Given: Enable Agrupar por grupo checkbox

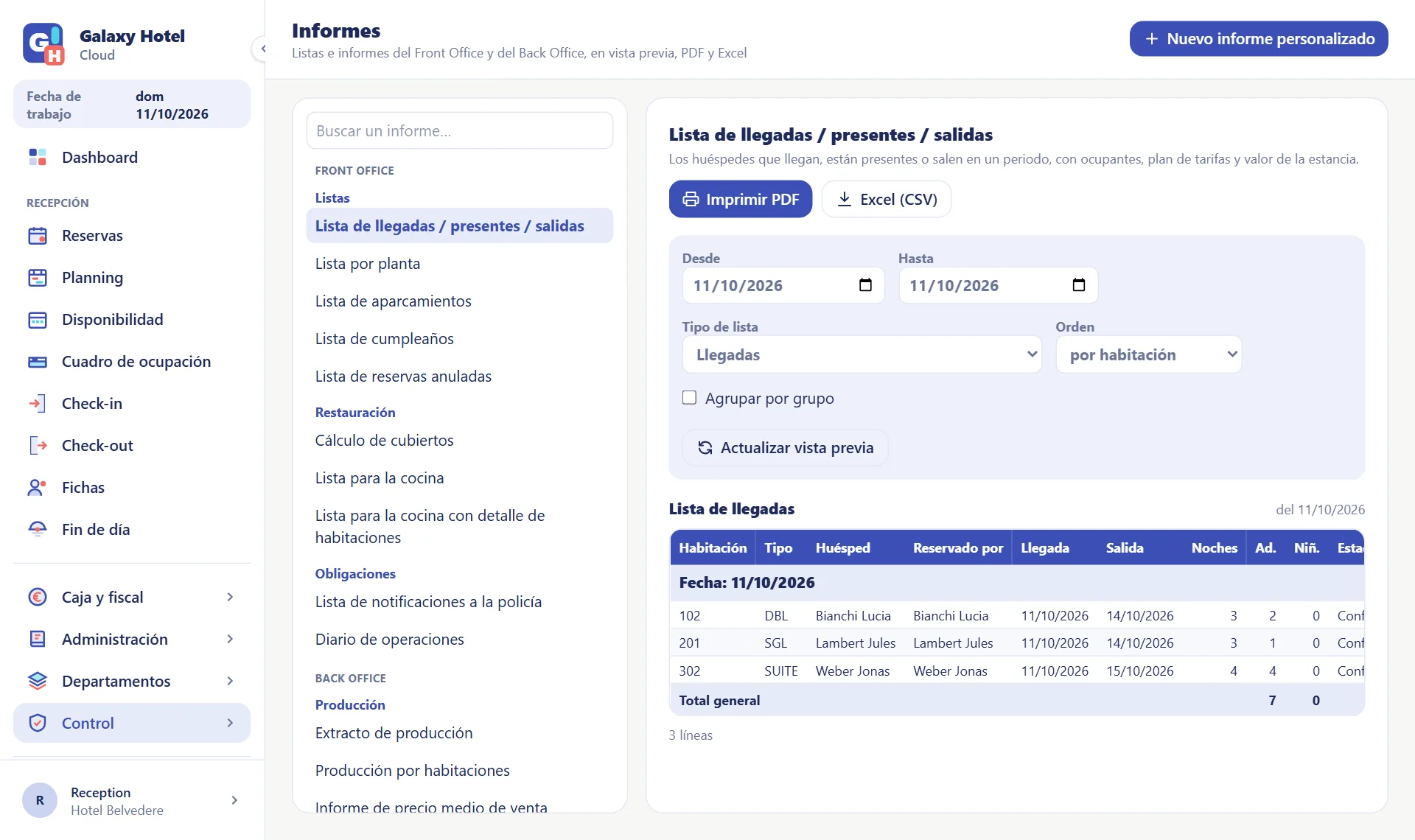Looking at the screenshot, I should (x=689, y=398).
